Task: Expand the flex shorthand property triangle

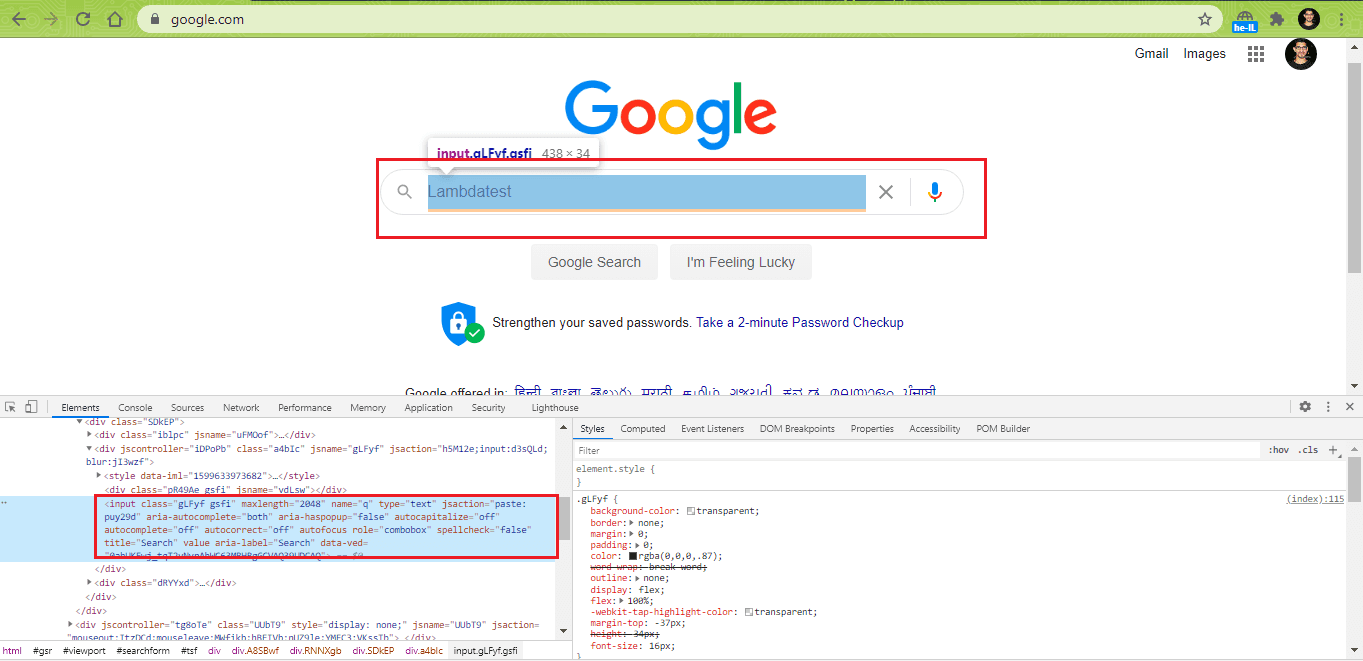Action: [620, 601]
